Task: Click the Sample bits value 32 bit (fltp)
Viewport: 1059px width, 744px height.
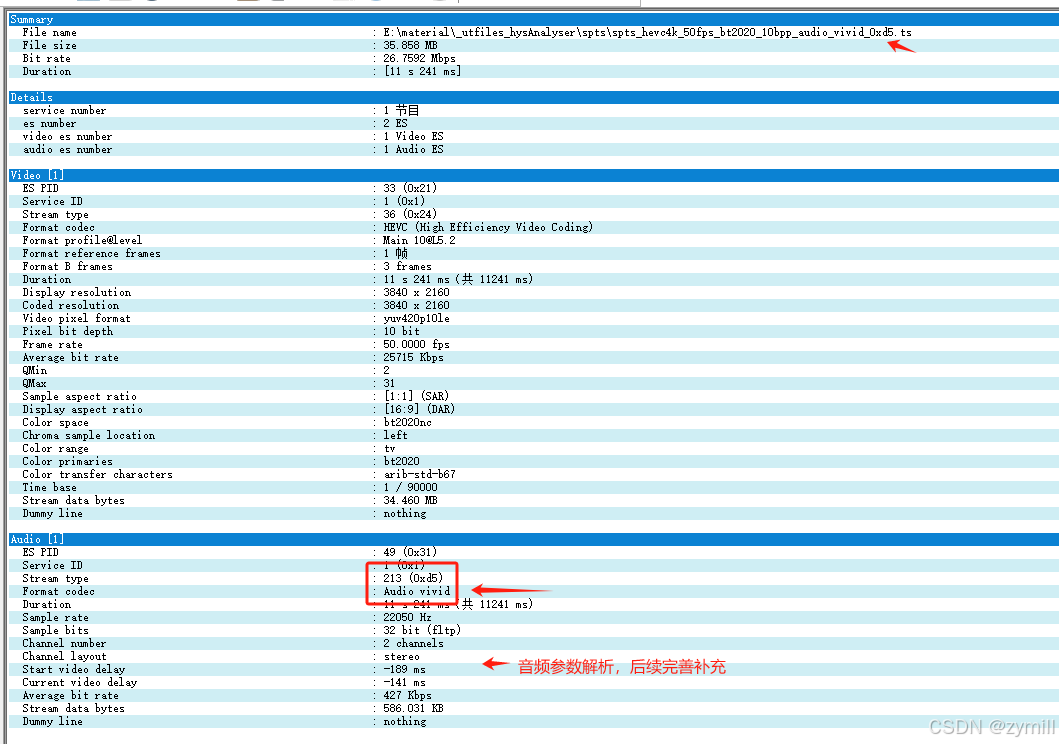Action: click(422, 631)
